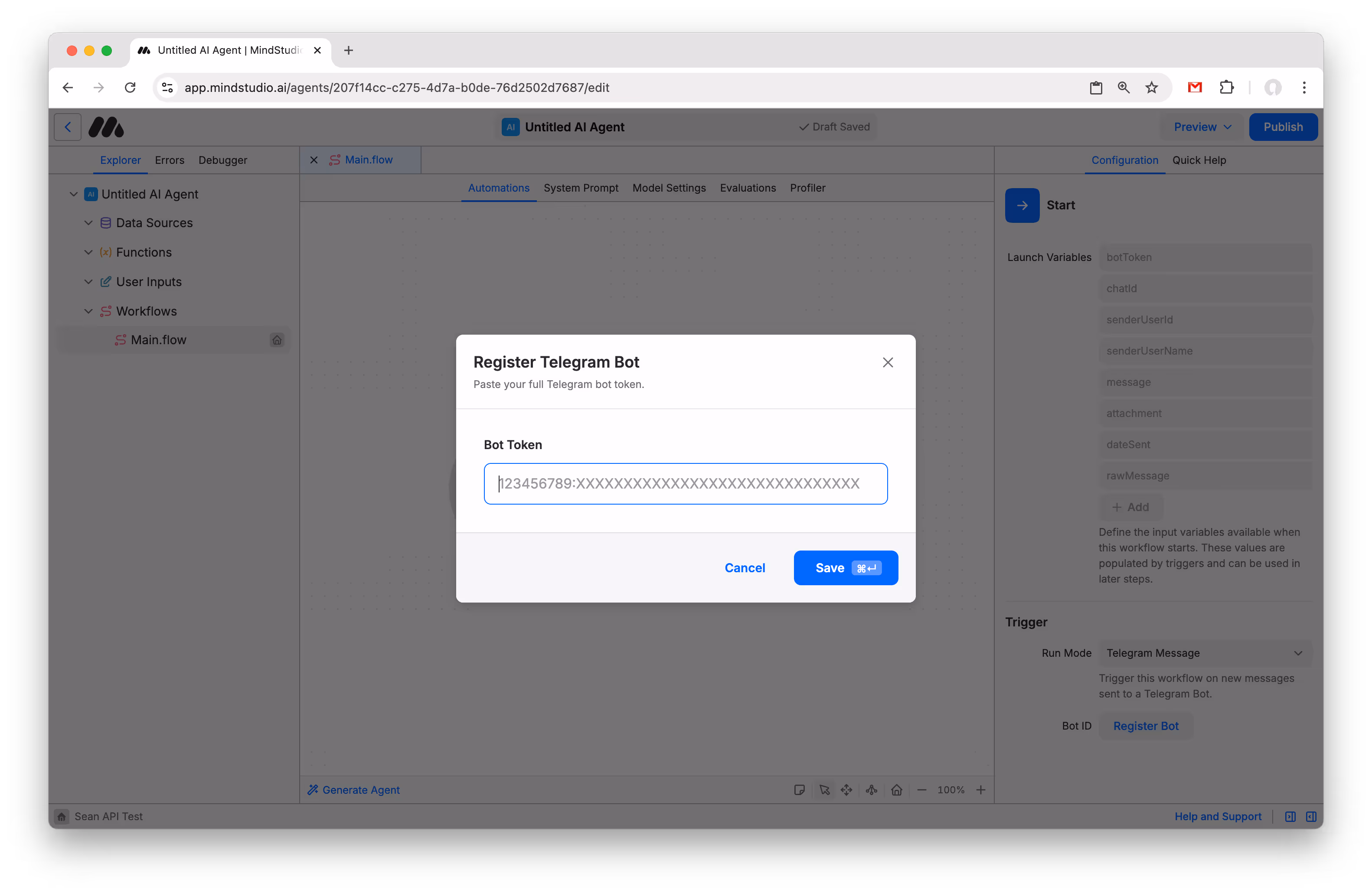Open the auto-layout tool in the canvas toolbar

click(x=871, y=790)
